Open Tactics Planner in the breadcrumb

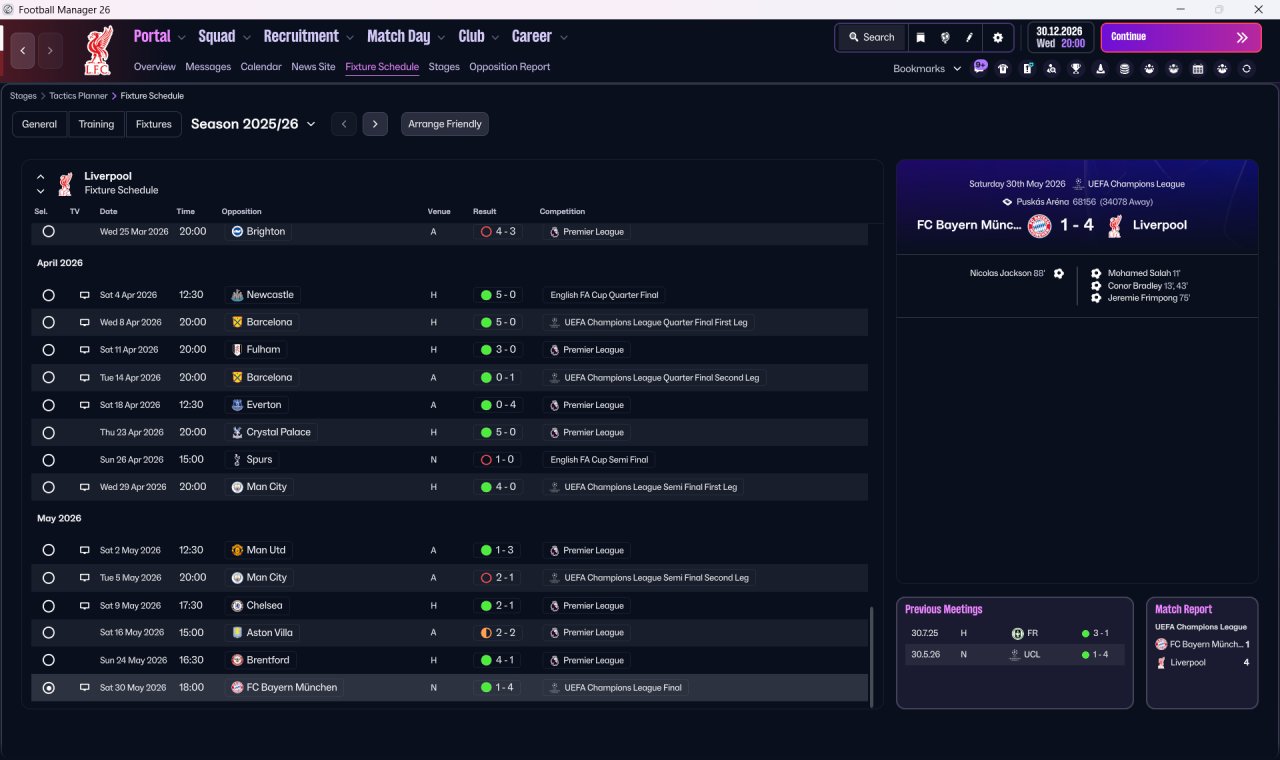(78, 96)
